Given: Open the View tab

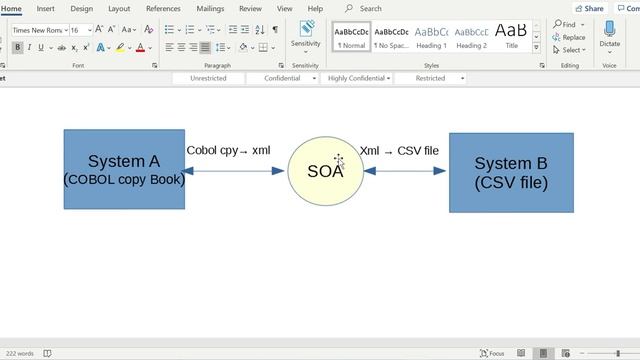Looking at the screenshot, I should click(x=284, y=9).
